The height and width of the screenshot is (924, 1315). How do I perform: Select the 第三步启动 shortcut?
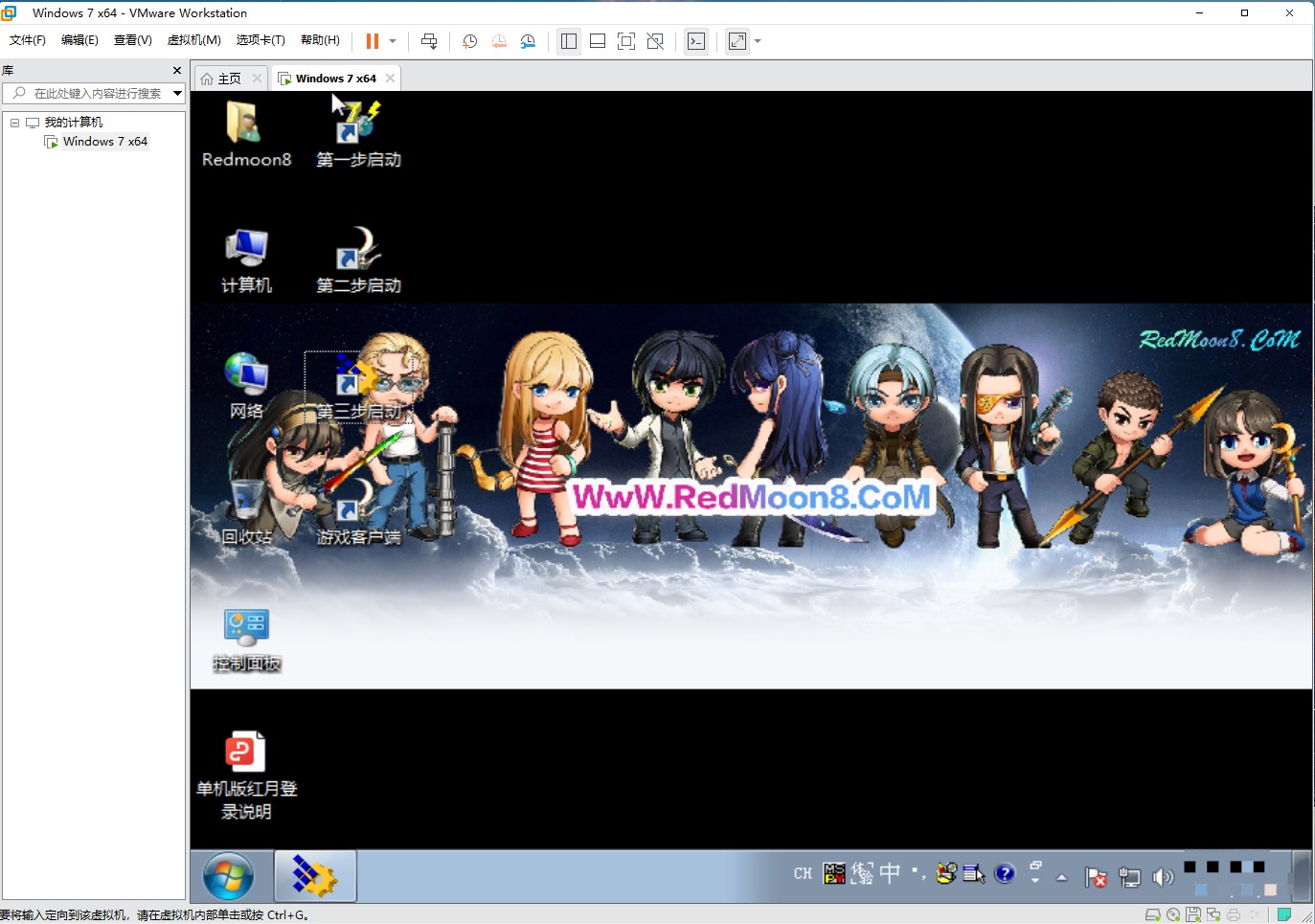[358, 386]
